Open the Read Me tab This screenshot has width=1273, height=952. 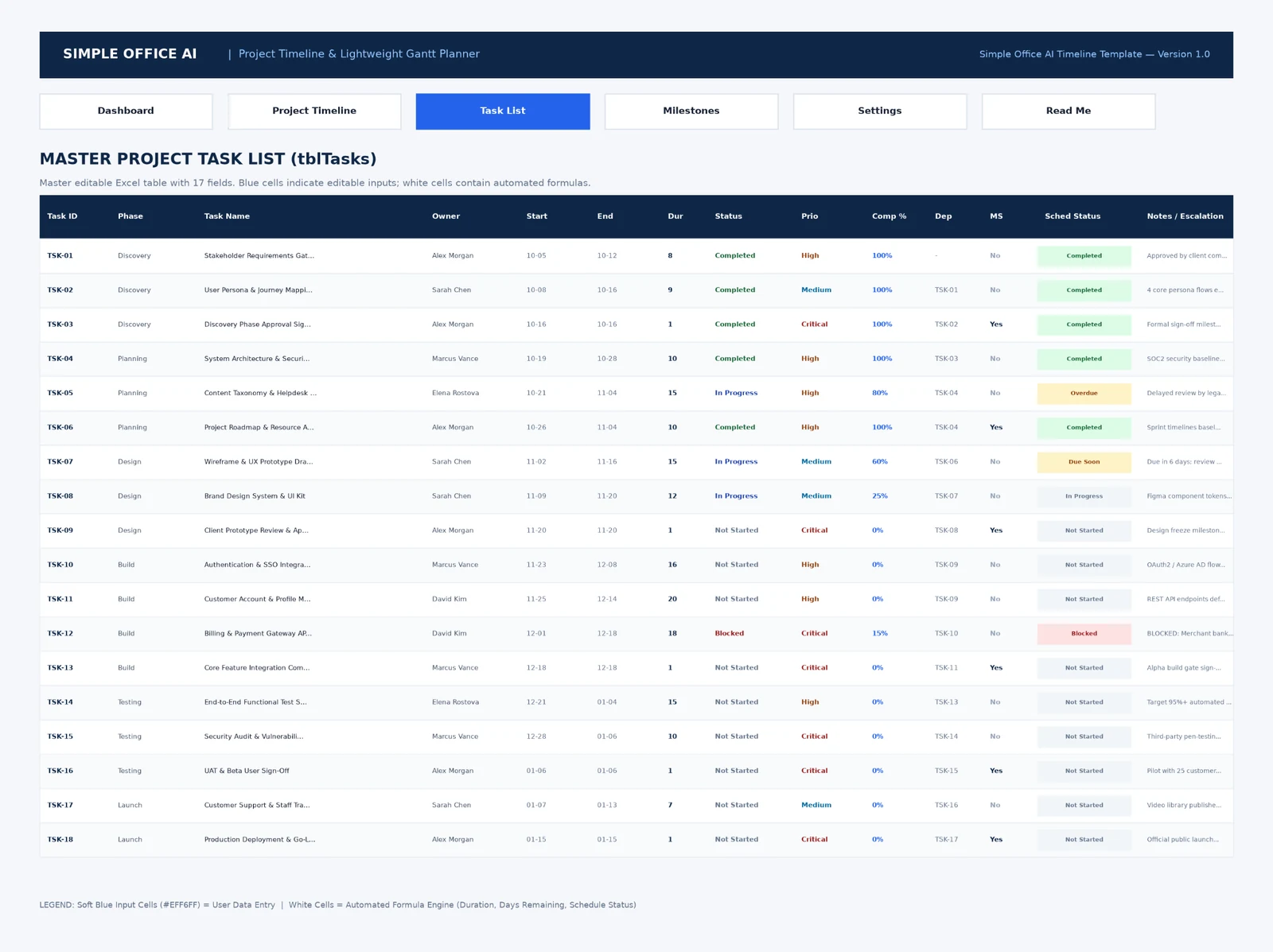point(1069,111)
